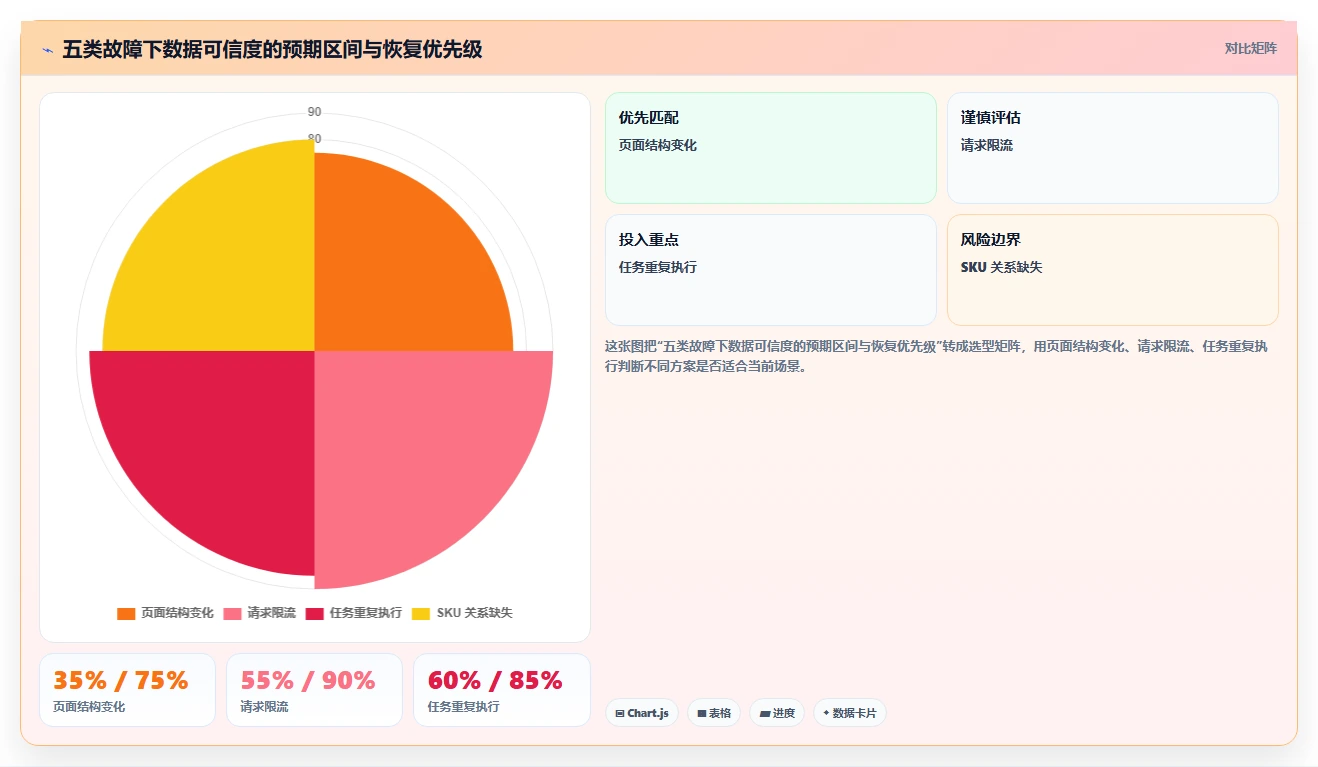Click the crimson legend color swatch
This screenshot has width=1318, height=767.
pos(315,613)
